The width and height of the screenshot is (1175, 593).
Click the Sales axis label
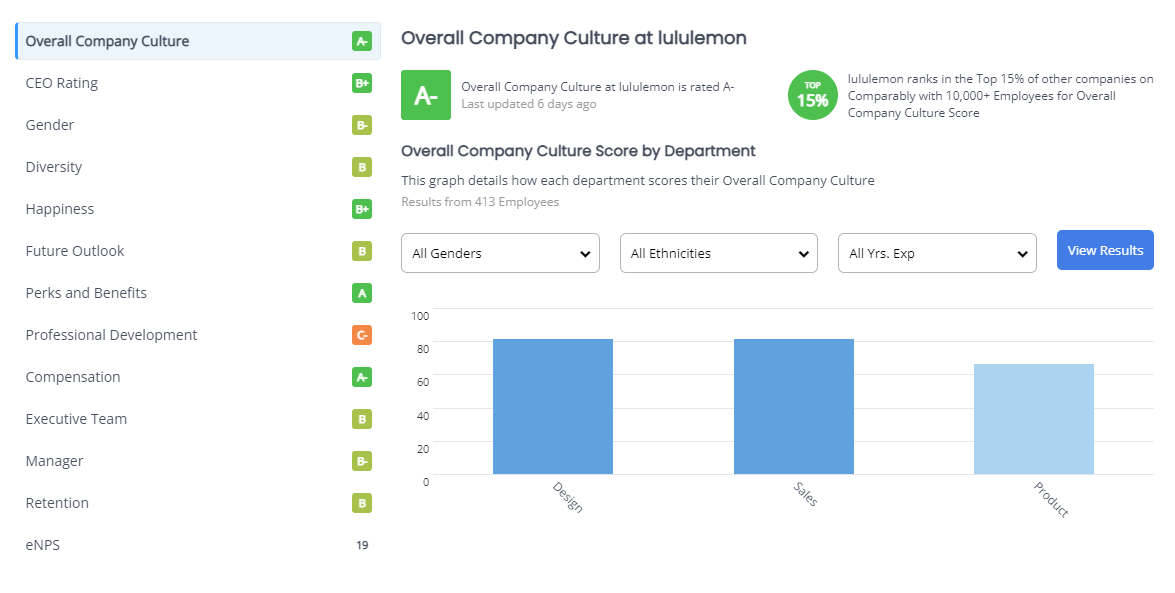[x=806, y=494]
